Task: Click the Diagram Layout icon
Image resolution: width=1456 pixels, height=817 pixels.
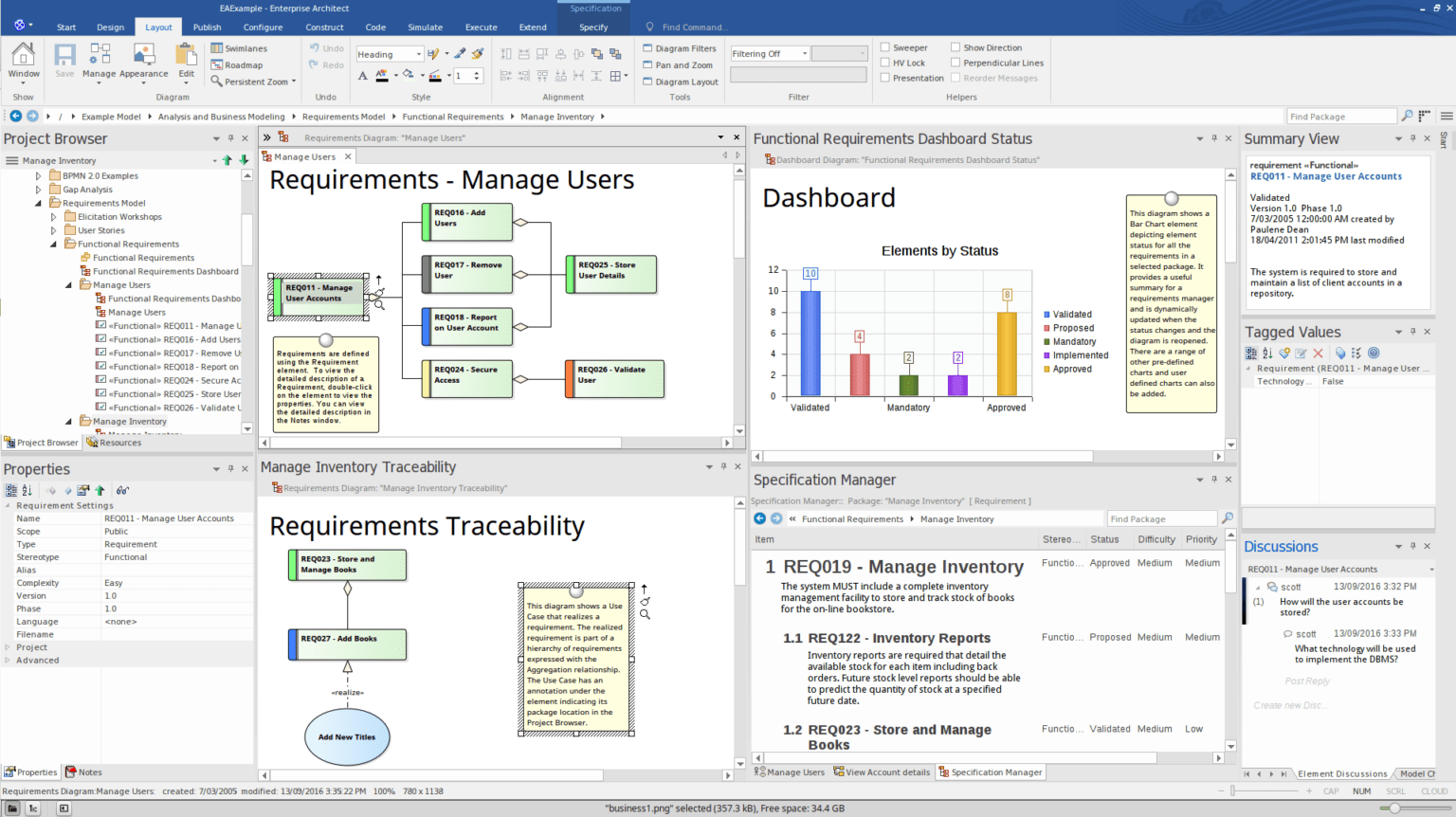Action: (647, 82)
